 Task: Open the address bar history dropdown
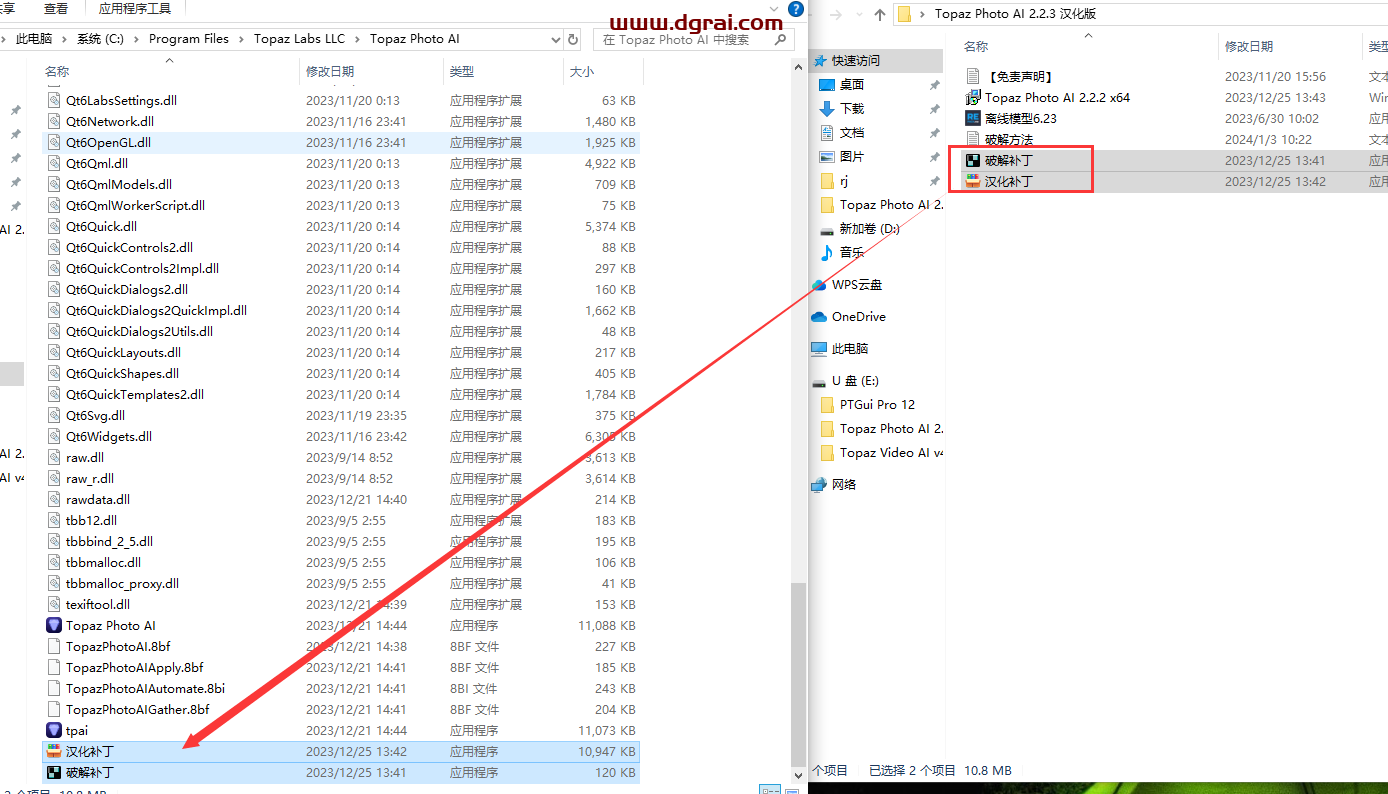[x=556, y=39]
